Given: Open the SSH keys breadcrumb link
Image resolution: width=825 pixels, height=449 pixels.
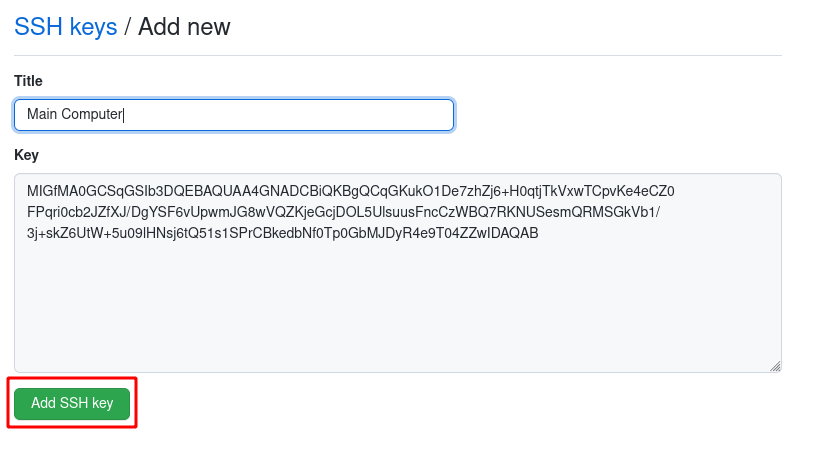Looking at the screenshot, I should pos(65,26).
